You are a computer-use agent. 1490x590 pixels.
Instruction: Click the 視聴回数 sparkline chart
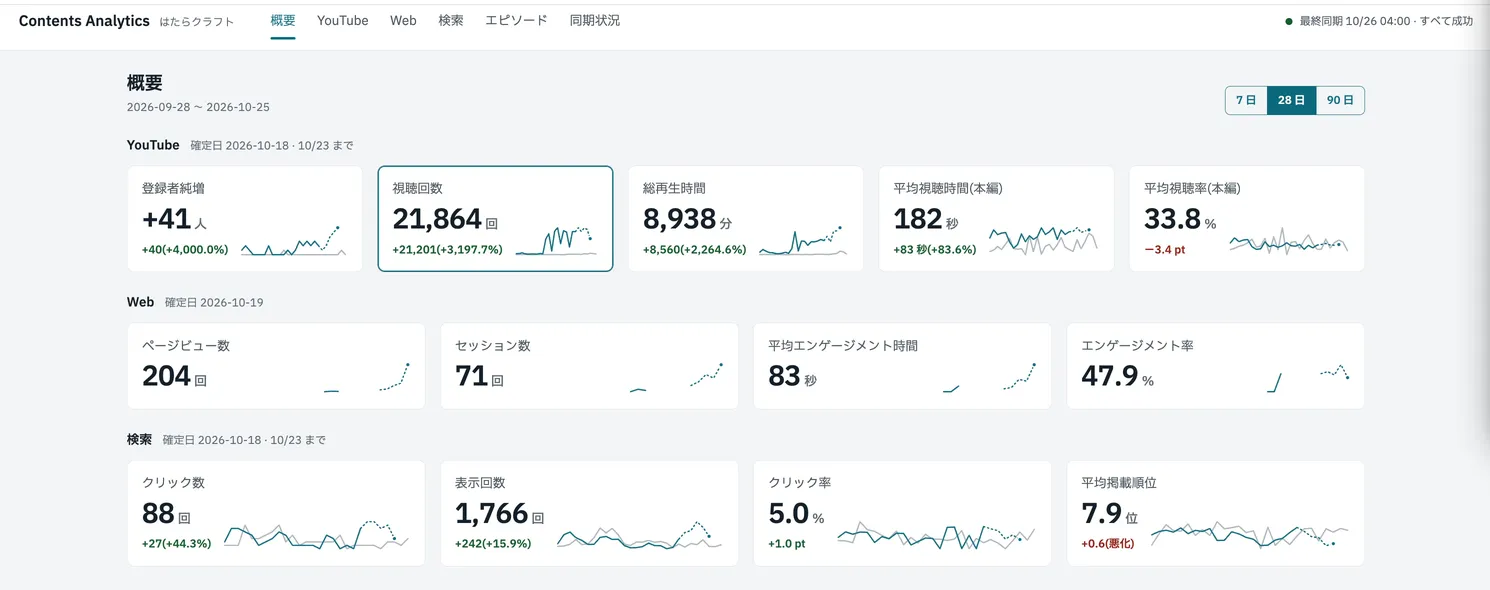tap(556, 239)
